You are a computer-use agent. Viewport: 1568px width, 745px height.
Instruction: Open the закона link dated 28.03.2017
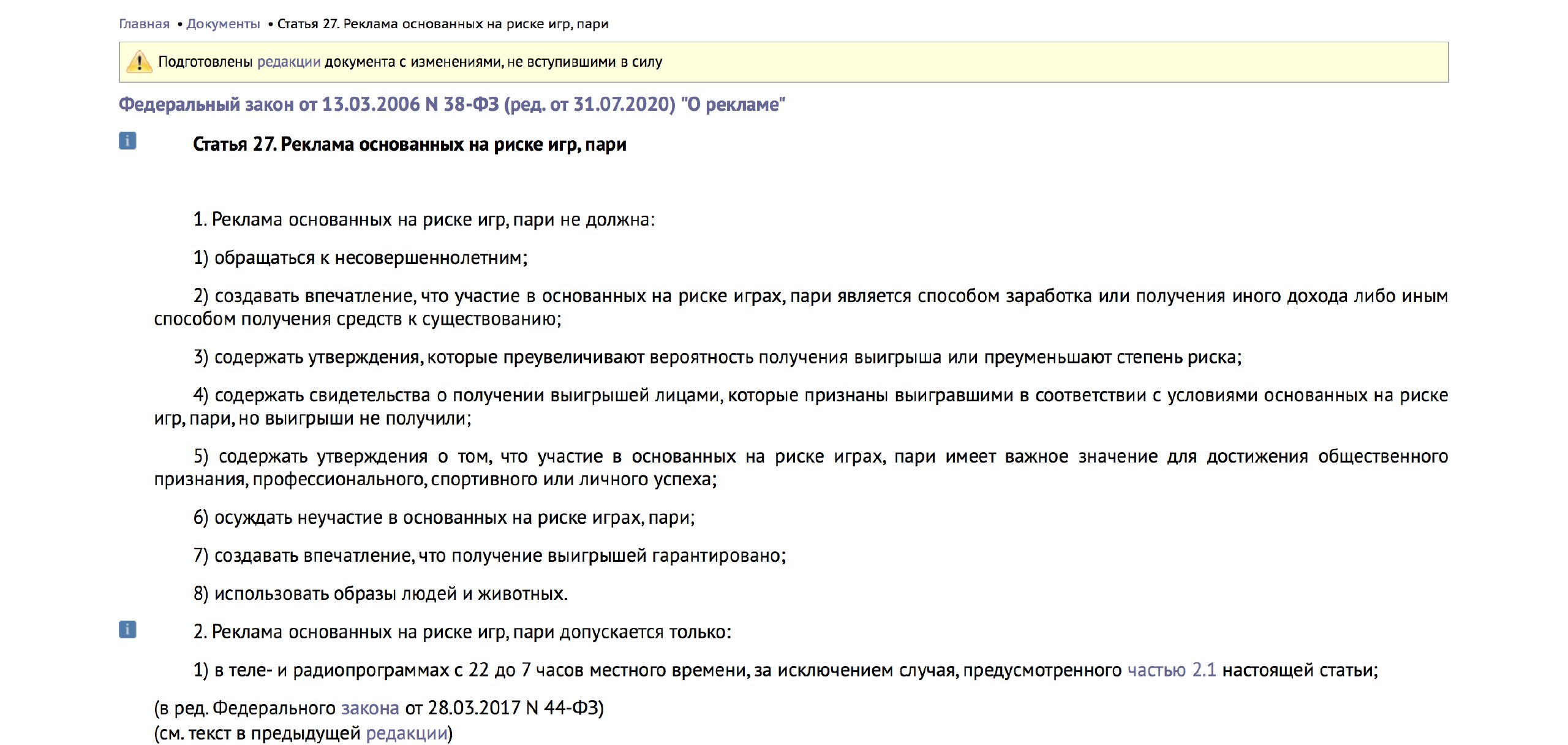click(370, 708)
